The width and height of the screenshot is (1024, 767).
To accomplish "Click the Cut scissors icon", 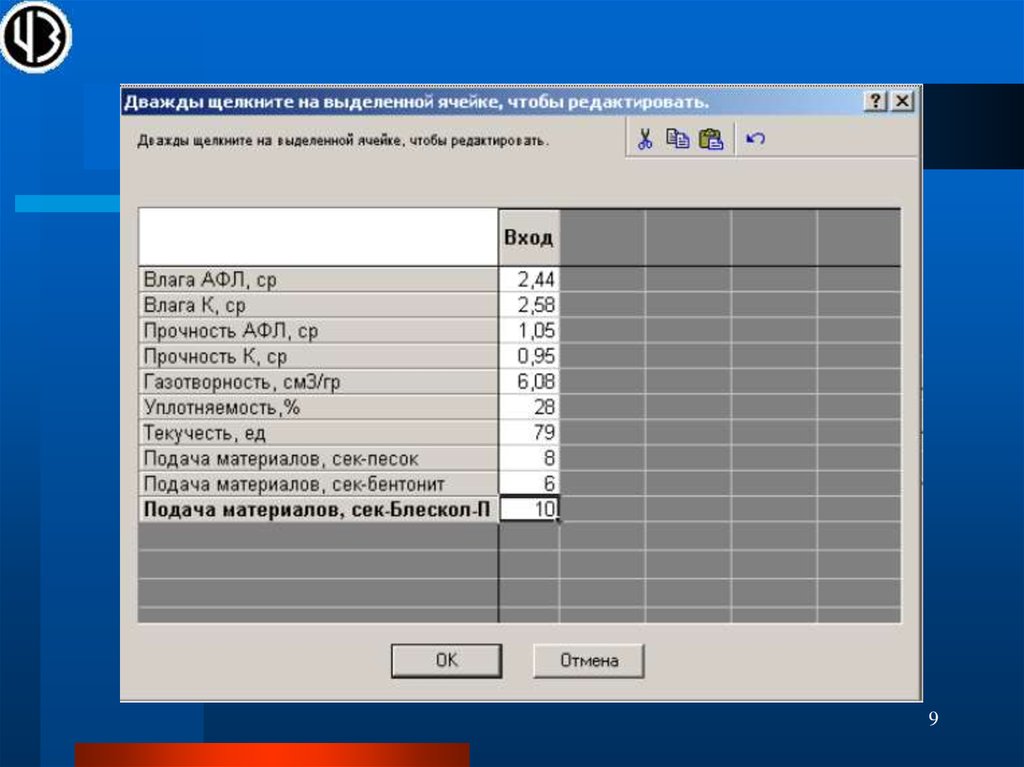I will point(645,140).
